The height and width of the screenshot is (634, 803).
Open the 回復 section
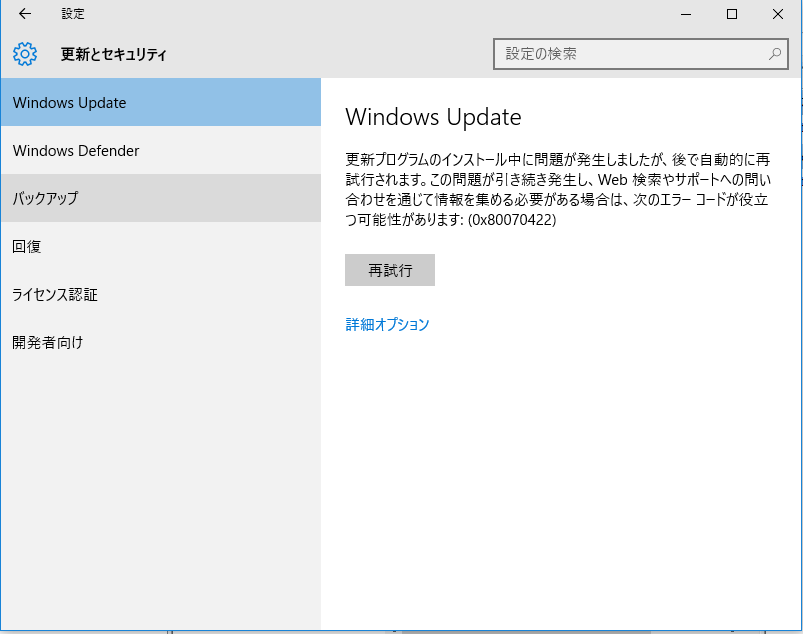point(161,246)
